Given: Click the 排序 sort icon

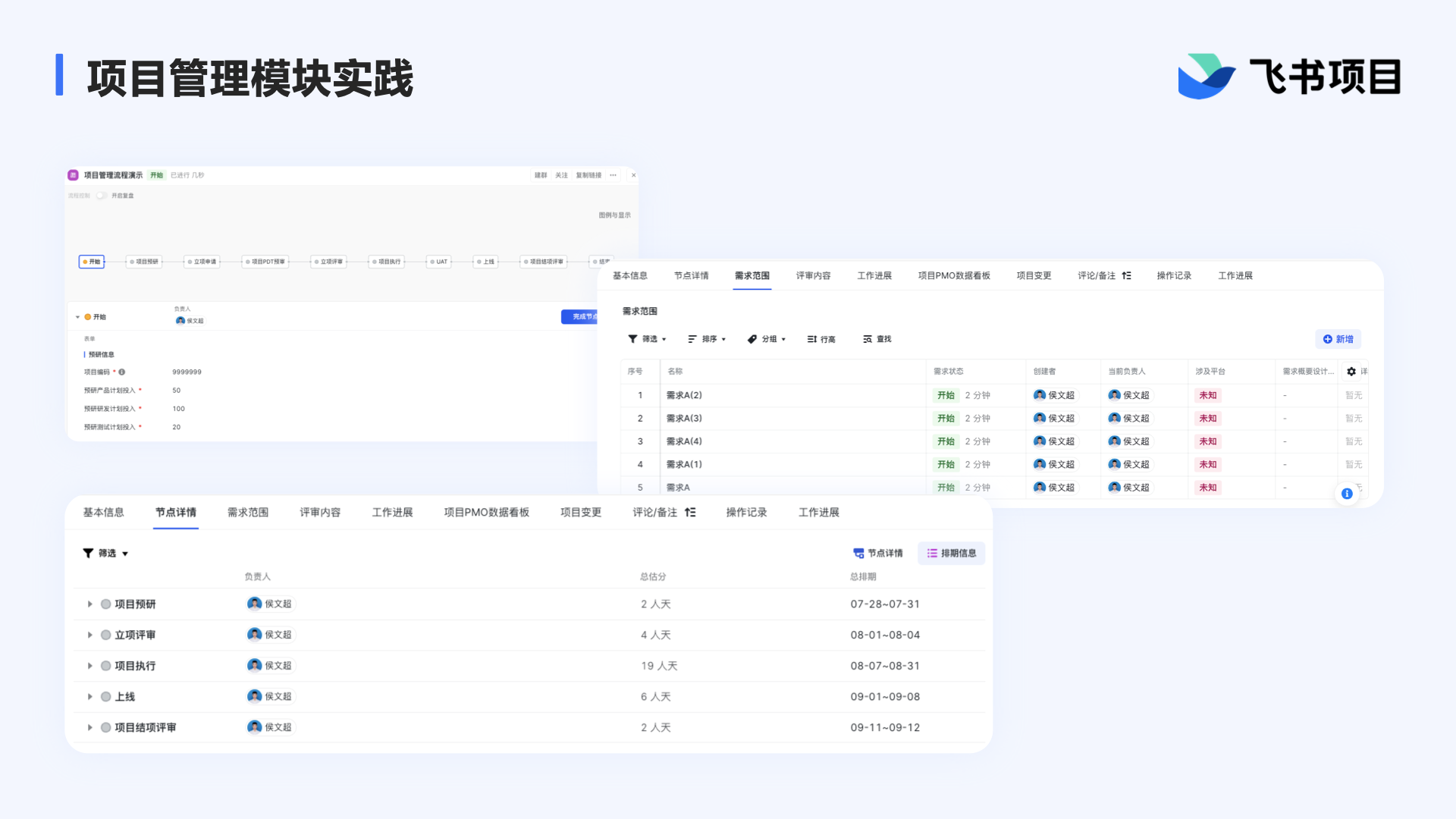Looking at the screenshot, I should (x=692, y=339).
